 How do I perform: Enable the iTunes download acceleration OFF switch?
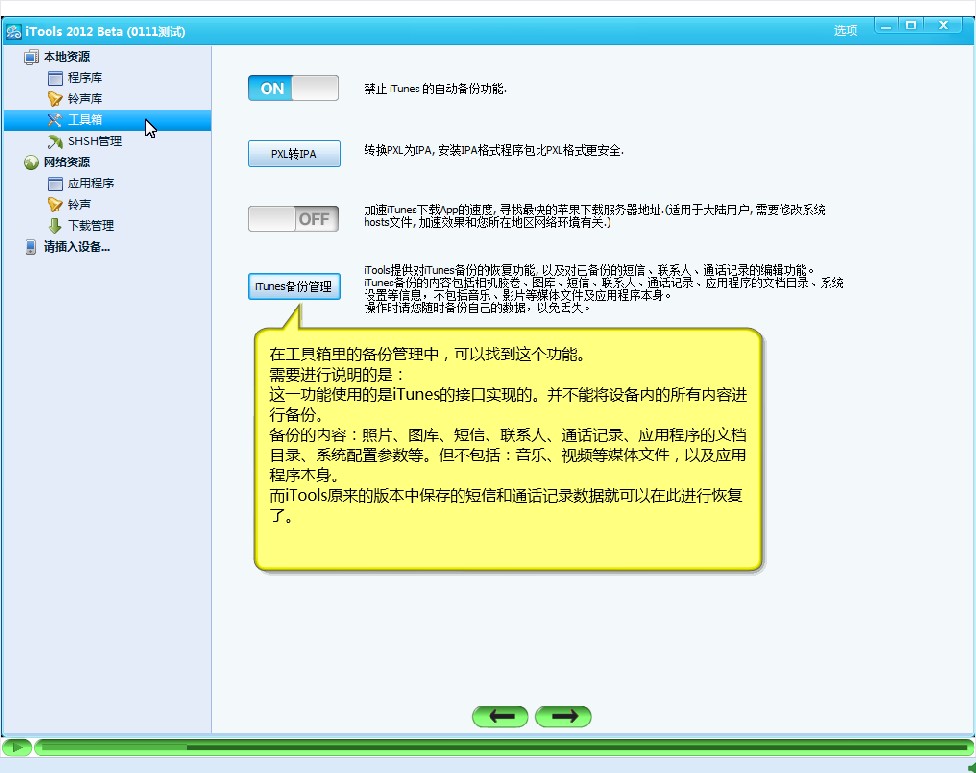(x=293, y=219)
